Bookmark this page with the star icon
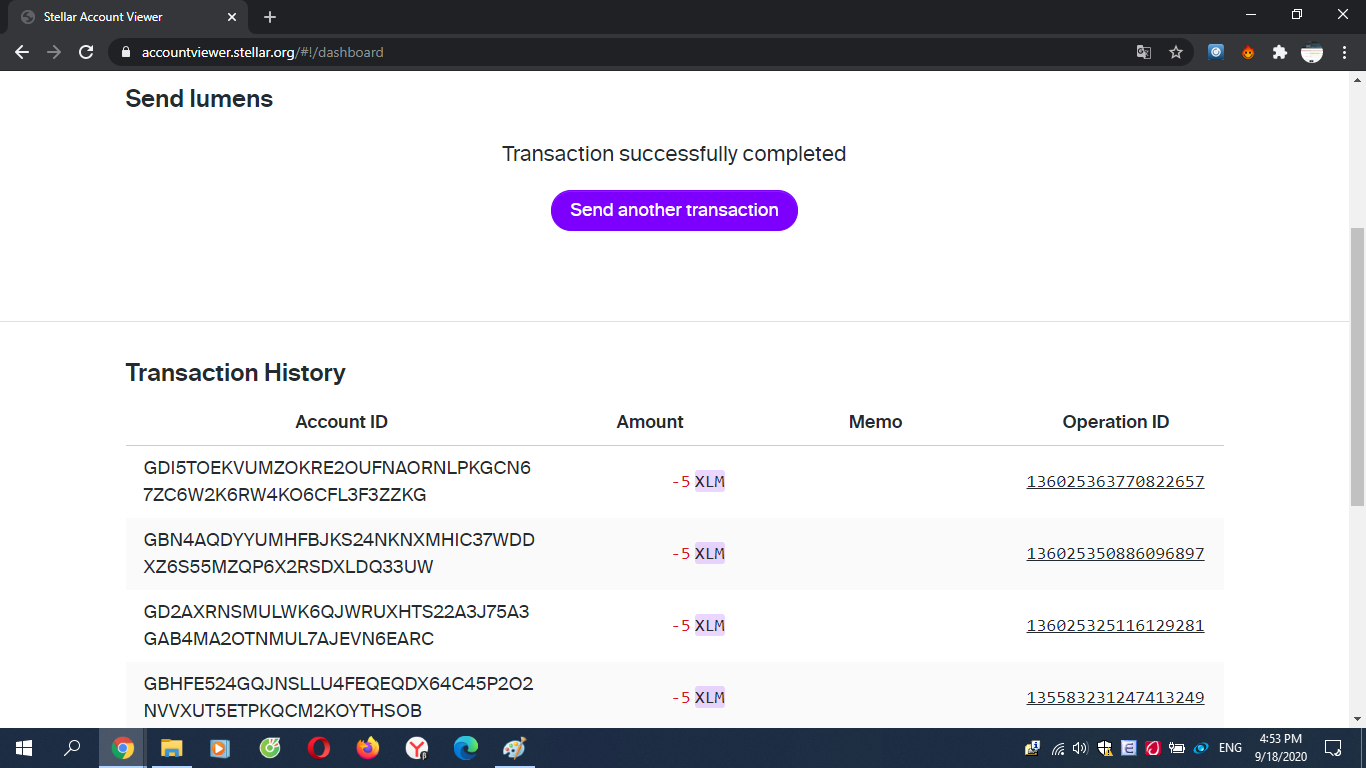Screen dimensions: 1366x768 click(x=1176, y=52)
